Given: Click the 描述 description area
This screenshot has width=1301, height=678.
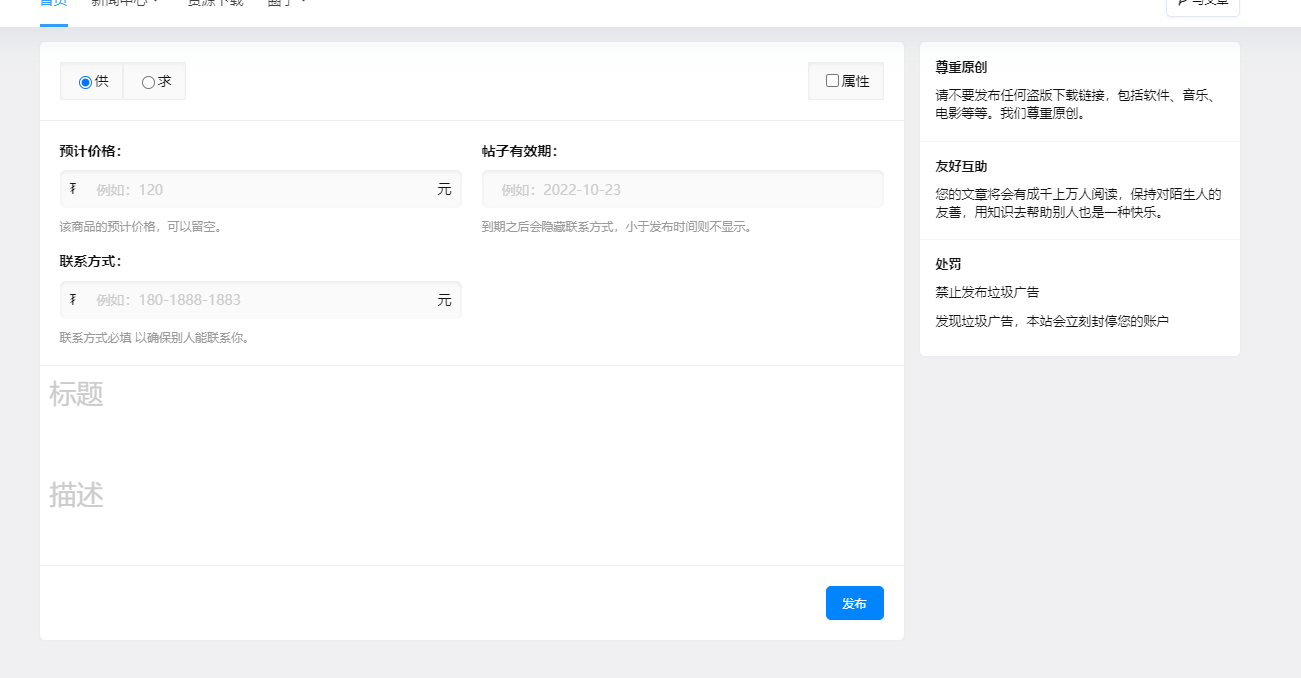Looking at the screenshot, I should [x=472, y=495].
